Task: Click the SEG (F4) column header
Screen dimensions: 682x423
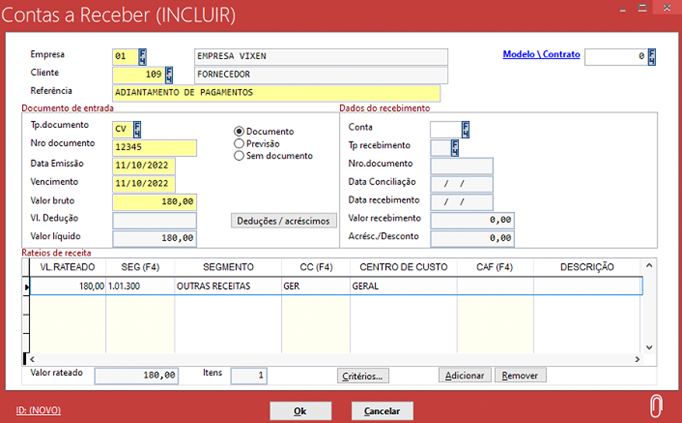Action: (140, 267)
